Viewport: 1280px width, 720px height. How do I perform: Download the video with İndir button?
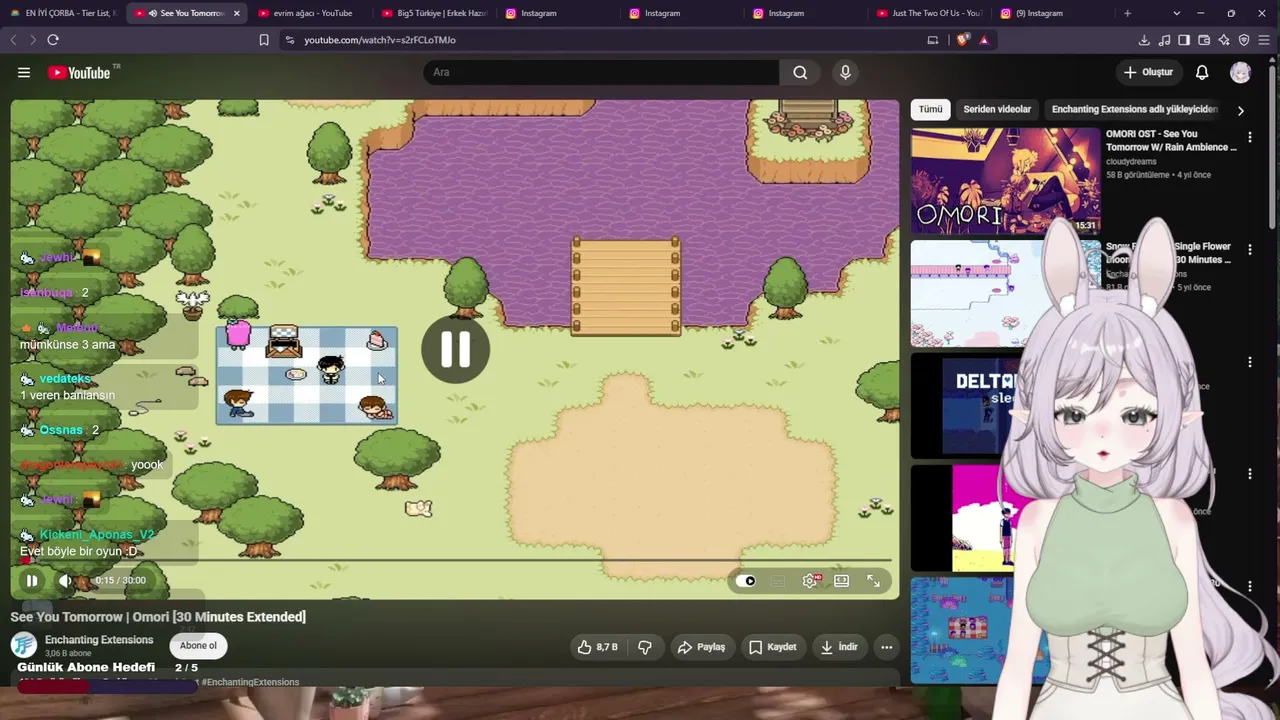click(838, 647)
